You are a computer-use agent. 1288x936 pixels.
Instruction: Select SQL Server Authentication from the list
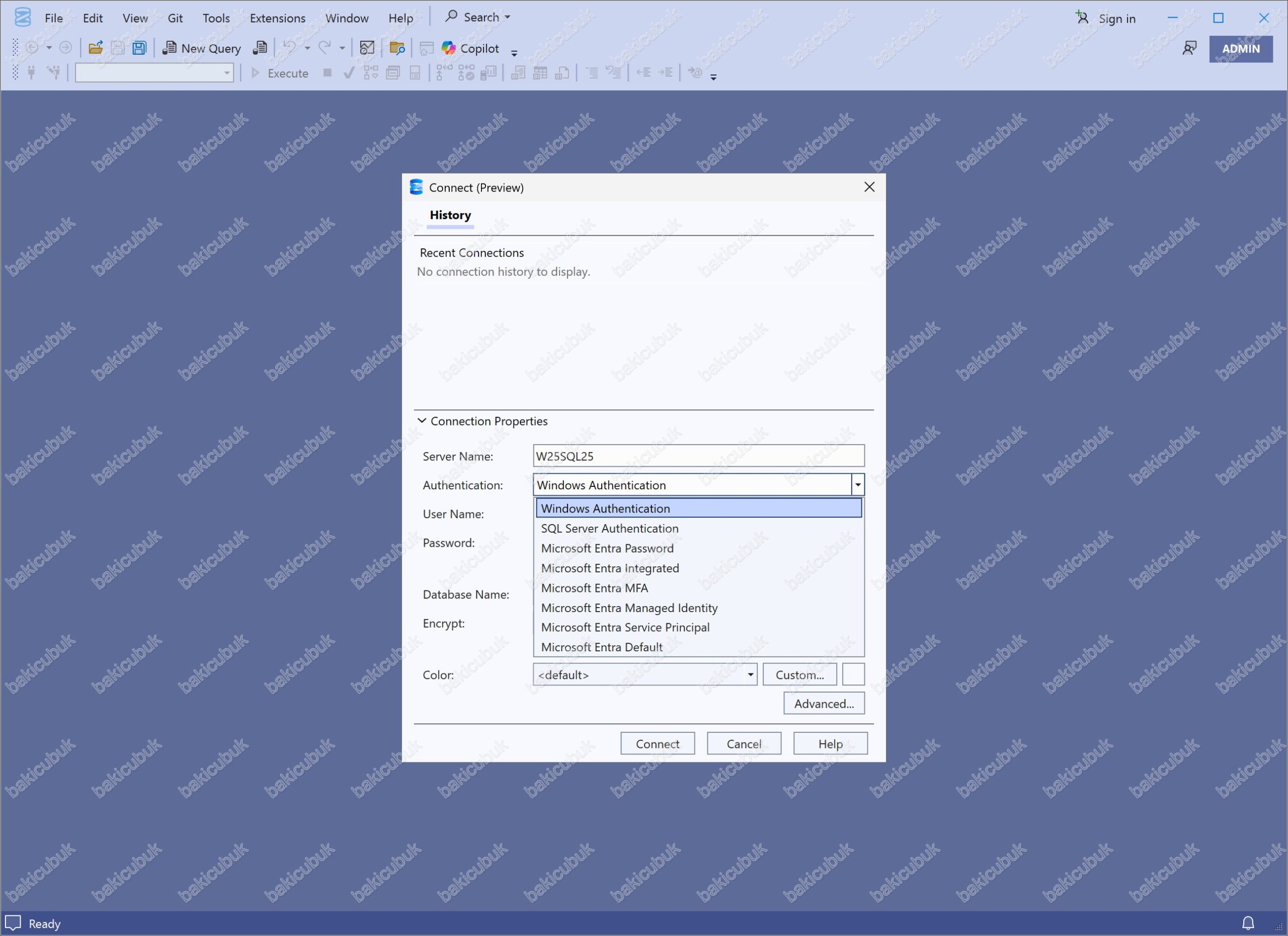click(698, 529)
